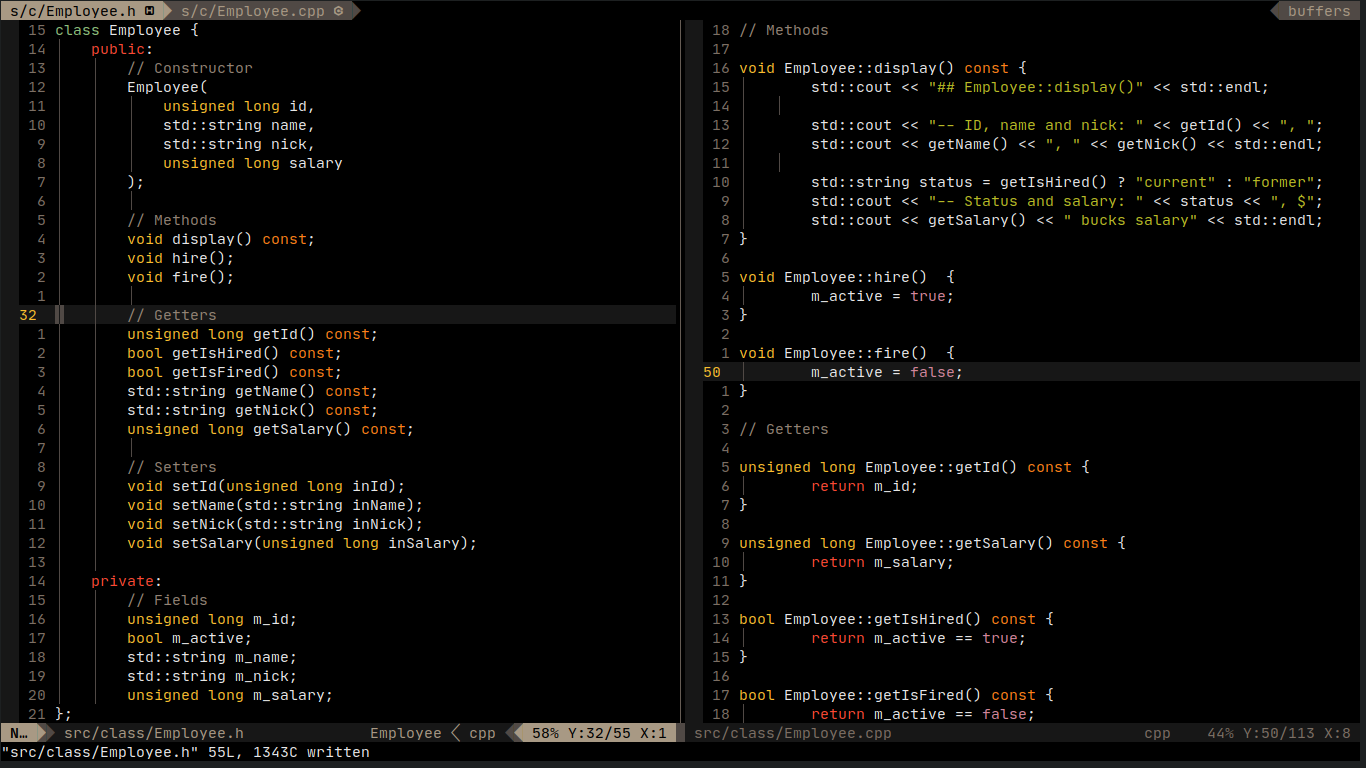Screen dimensions: 1366x768
Task: Click the unsigned long salary parameter line
Action: click(253, 163)
